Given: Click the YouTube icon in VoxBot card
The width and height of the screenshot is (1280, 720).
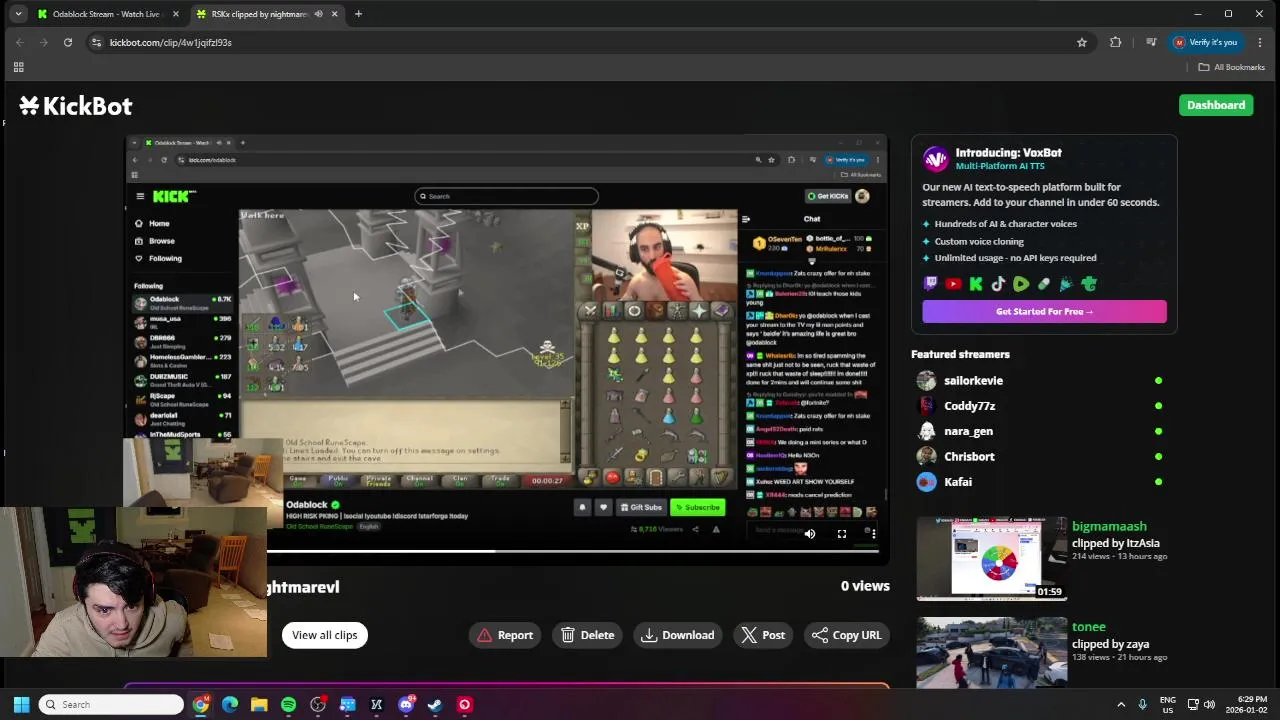Looking at the screenshot, I should pos(953,284).
